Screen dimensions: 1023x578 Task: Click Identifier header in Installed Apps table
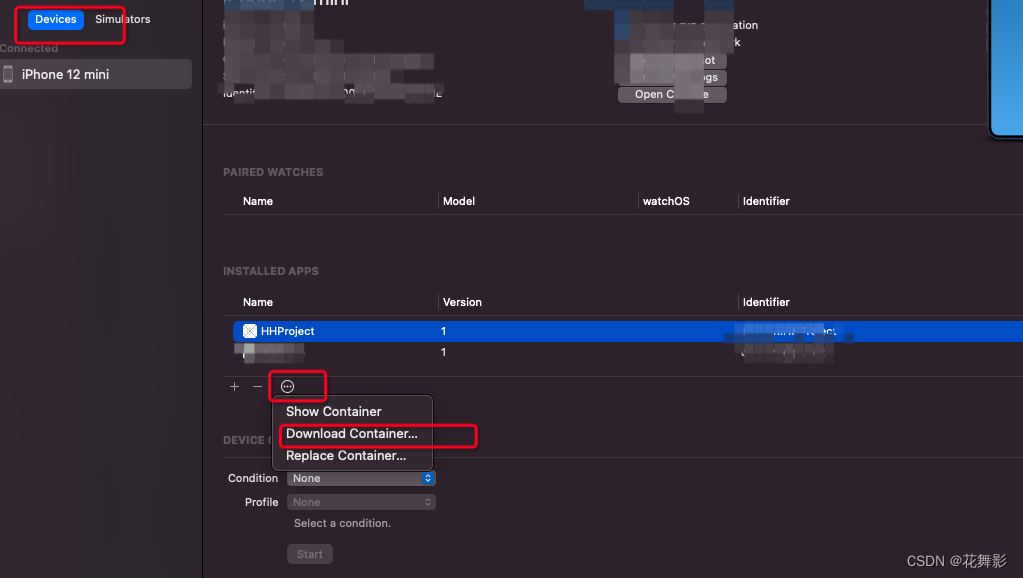point(766,302)
